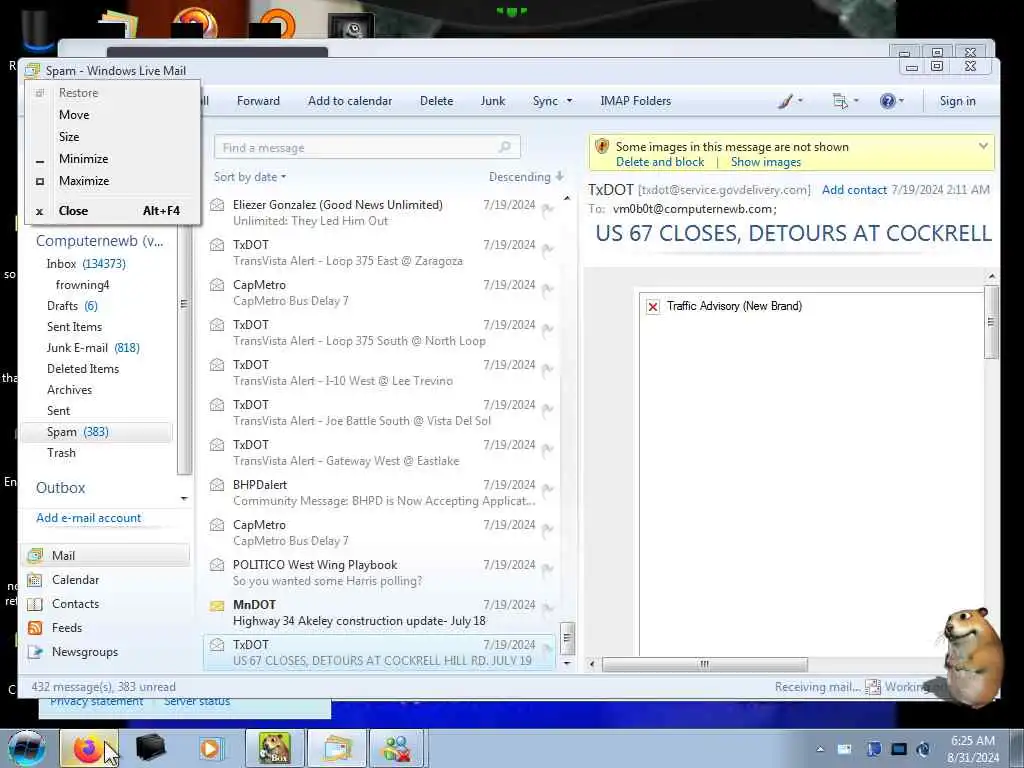Click message list scroll-up arrow
This screenshot has height=768, width=1024.
(567, 198)
